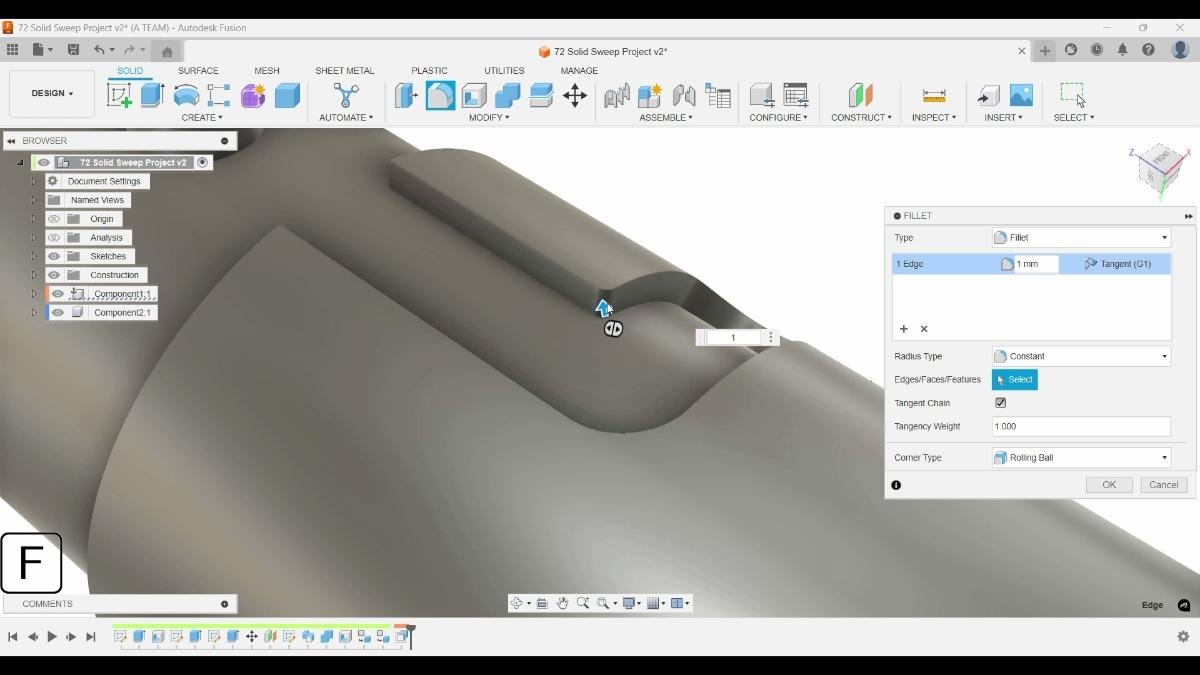The image size is (1200, 675).
Task: Toggle visibility of Construction folder
Action: pyautogui.click(x=54, y=275)
